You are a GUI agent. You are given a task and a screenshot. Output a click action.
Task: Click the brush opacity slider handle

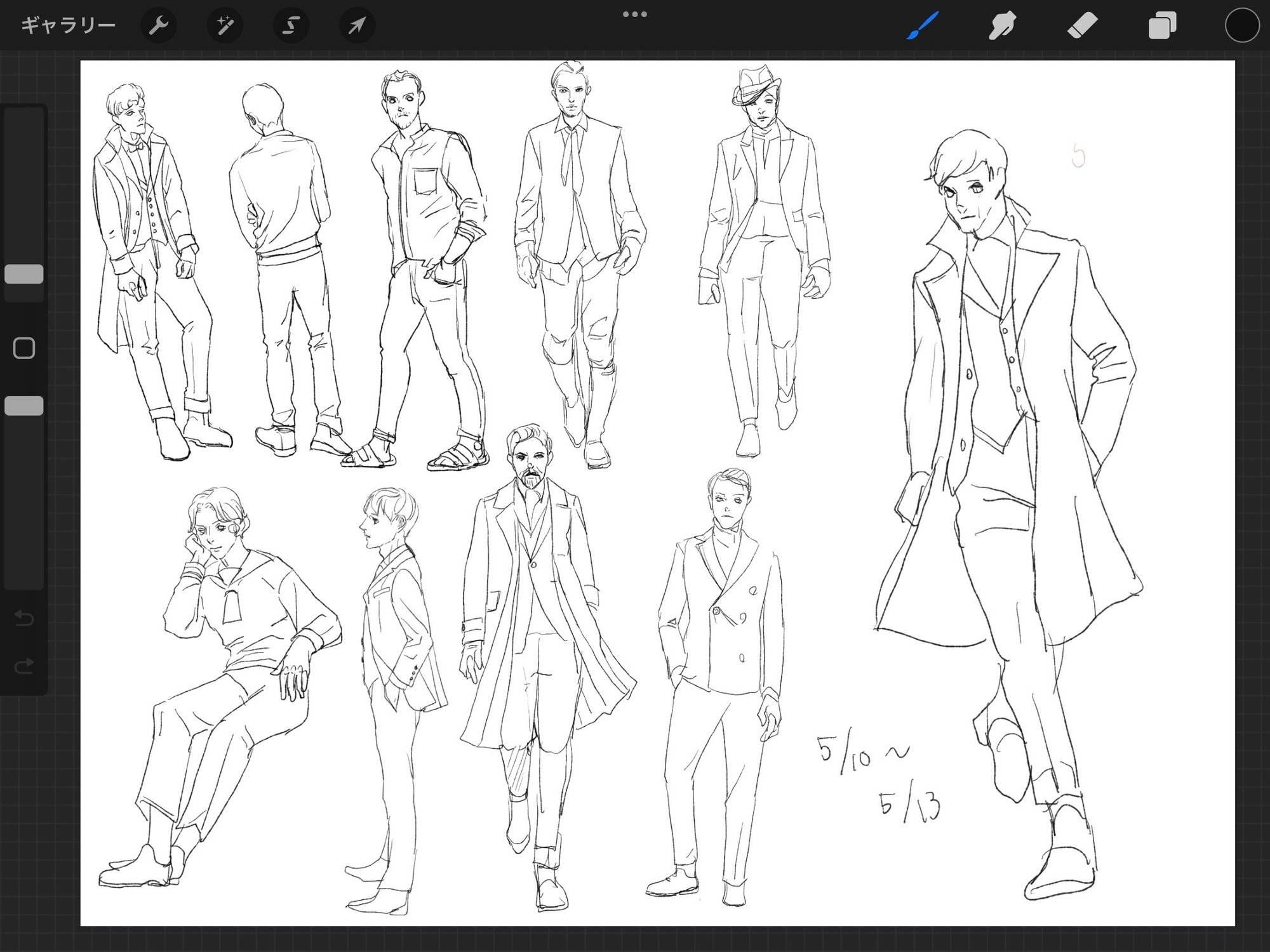coord(24,406)
